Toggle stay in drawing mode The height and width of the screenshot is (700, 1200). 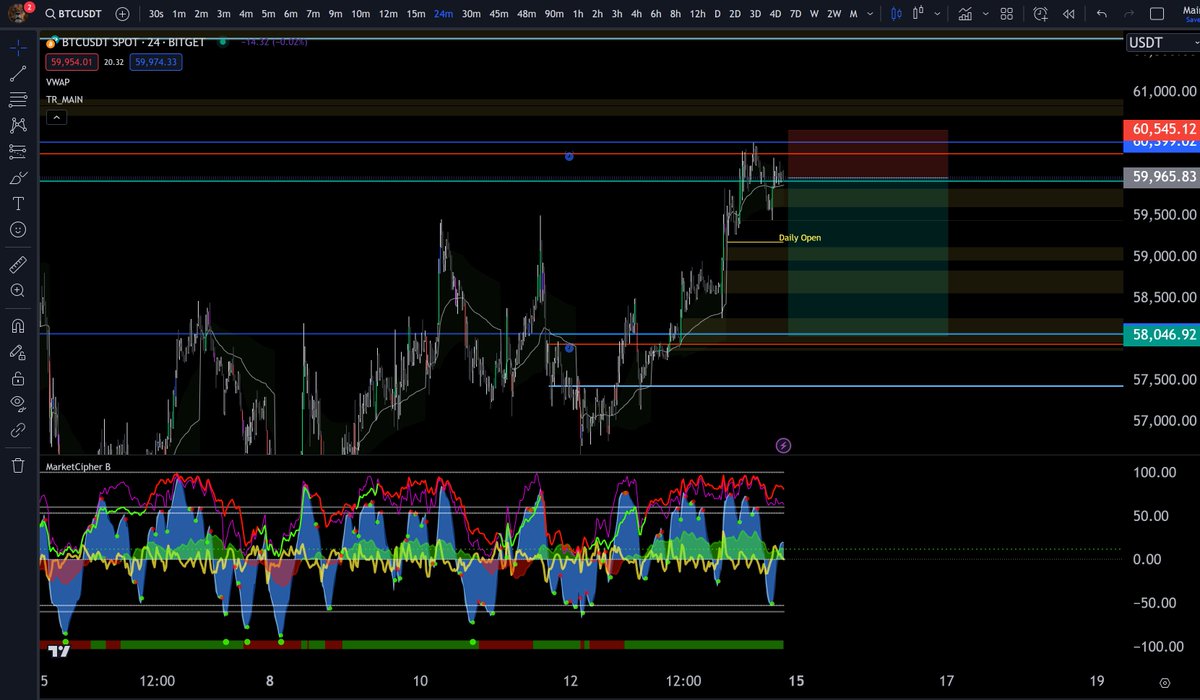tap(18, 352)
